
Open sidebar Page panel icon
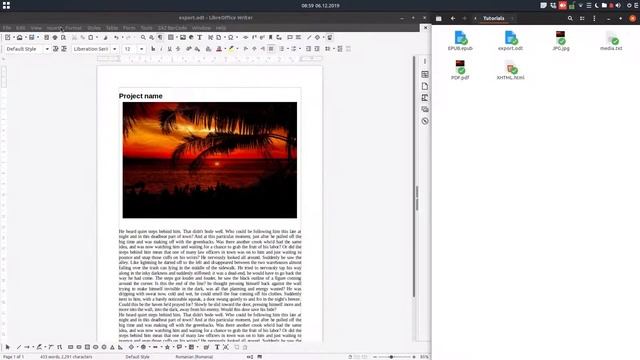click(x=425, y=86)
